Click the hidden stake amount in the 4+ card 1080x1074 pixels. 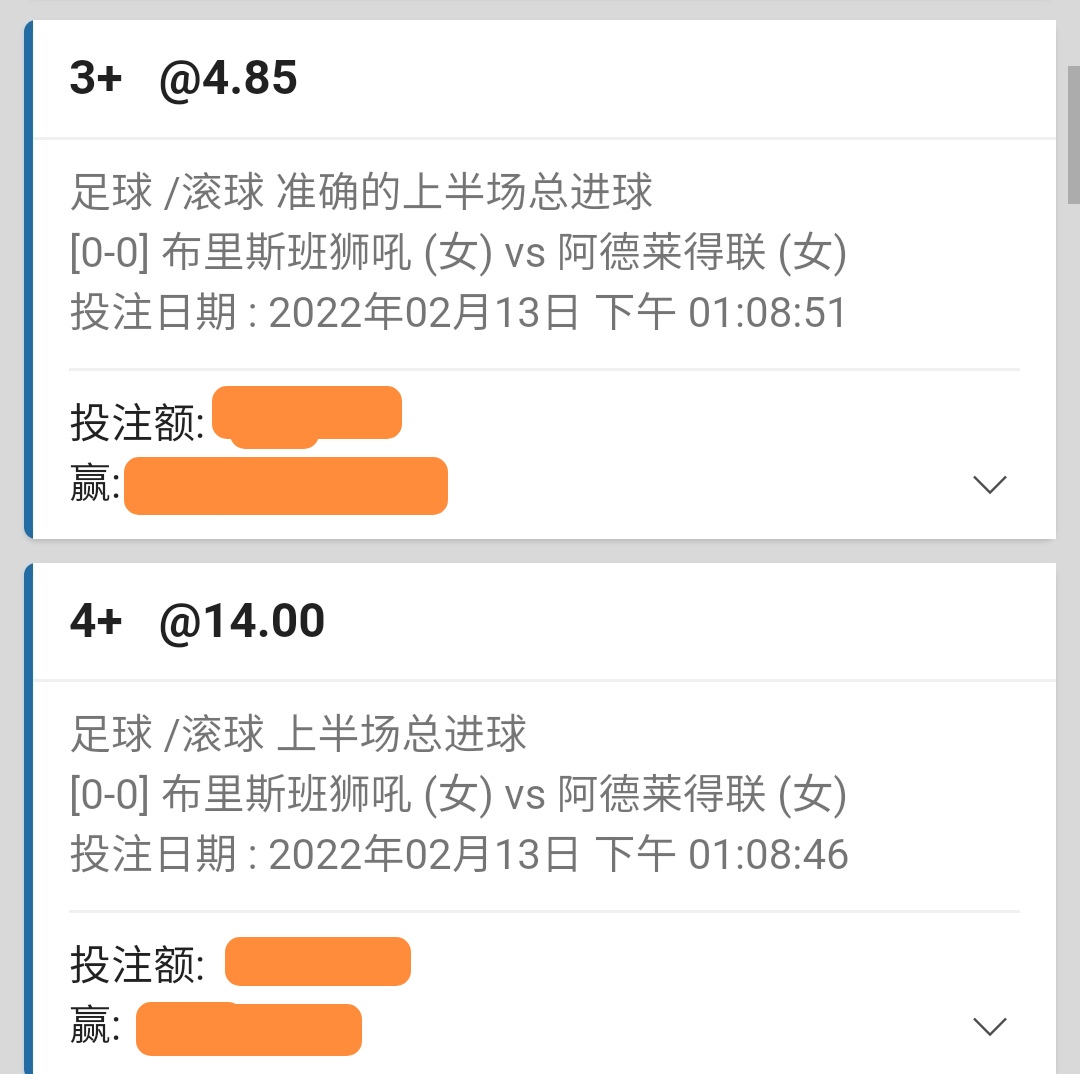click(318, 961)
